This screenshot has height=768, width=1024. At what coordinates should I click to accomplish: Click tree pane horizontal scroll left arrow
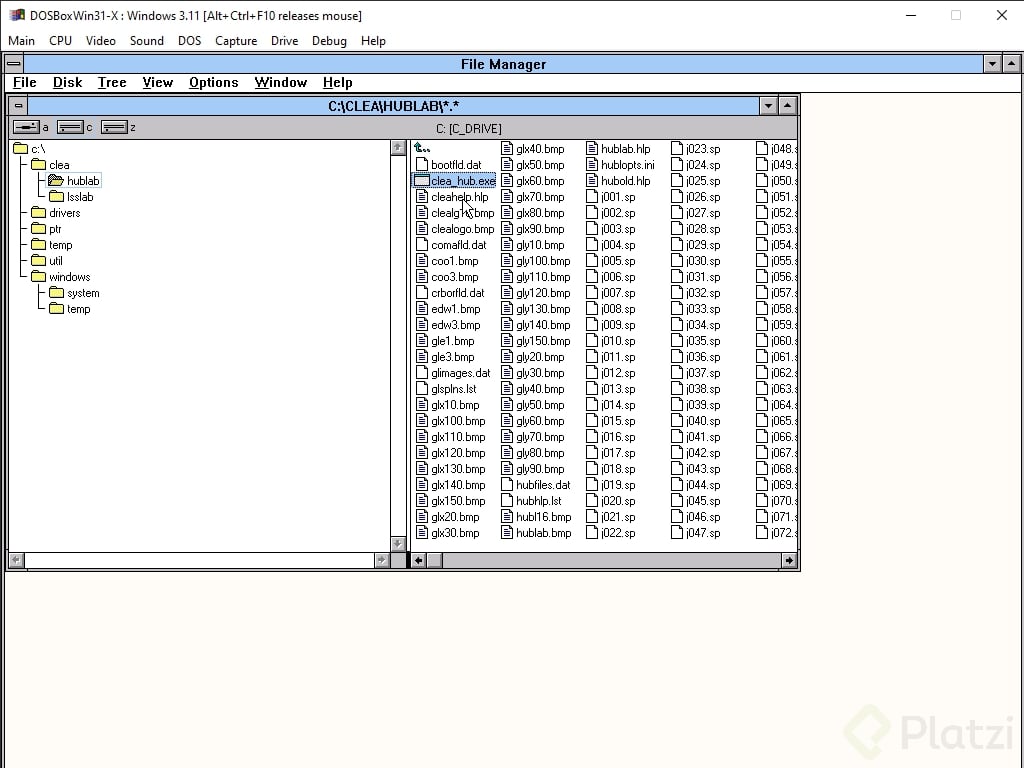point(16,560)
